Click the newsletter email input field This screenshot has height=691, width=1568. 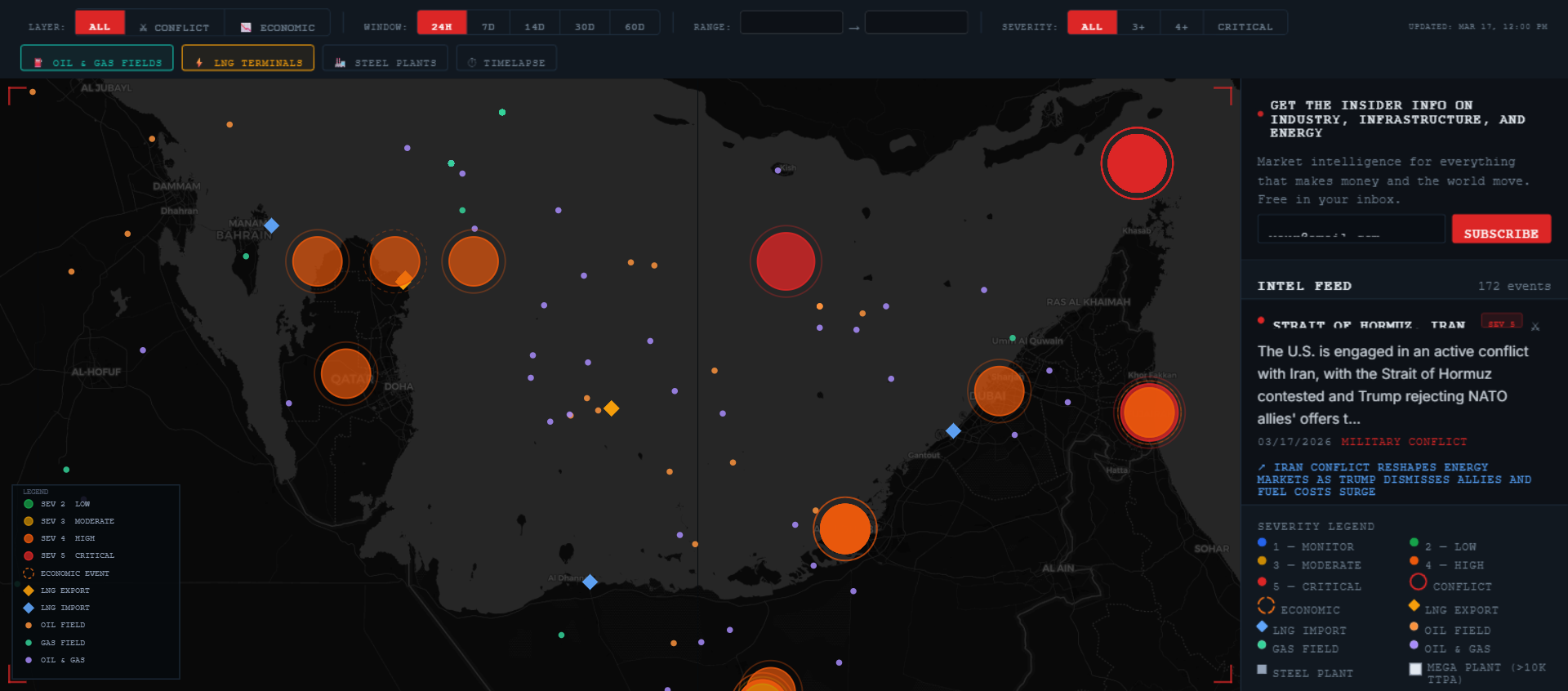coord(1351,230)
